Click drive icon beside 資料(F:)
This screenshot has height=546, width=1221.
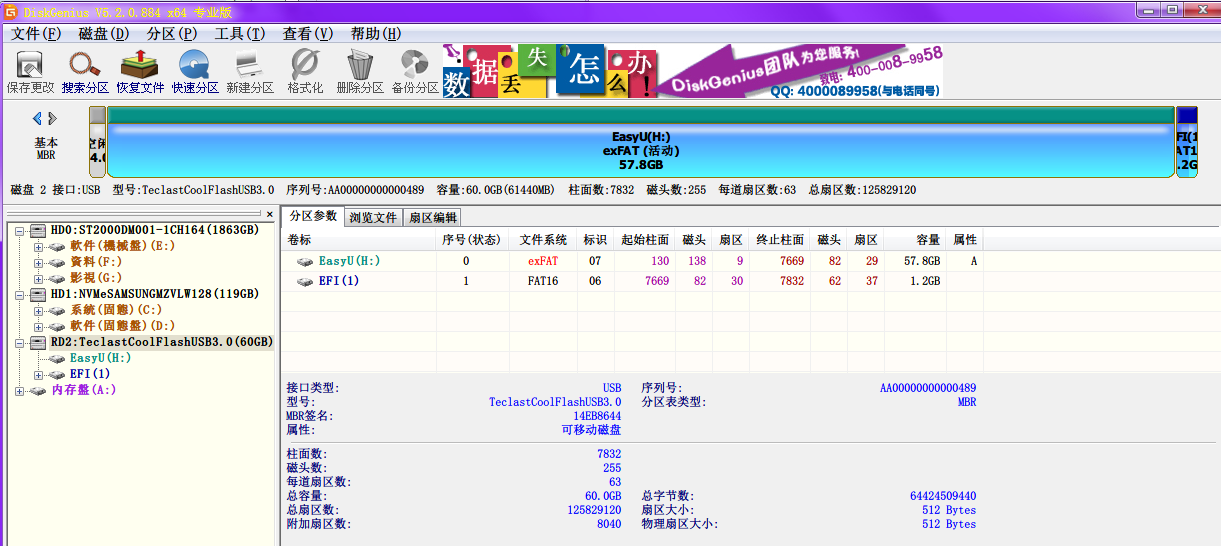[58, 262]
